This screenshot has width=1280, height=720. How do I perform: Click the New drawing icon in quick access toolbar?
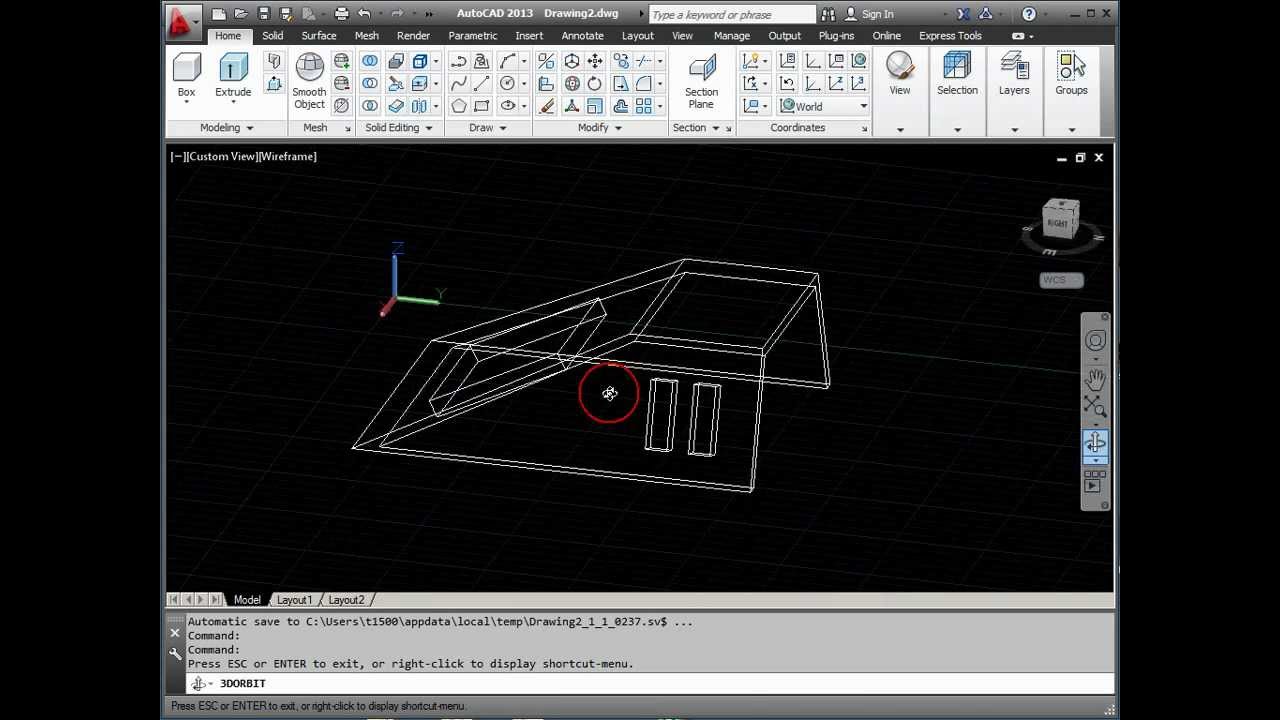pos(219,14)
